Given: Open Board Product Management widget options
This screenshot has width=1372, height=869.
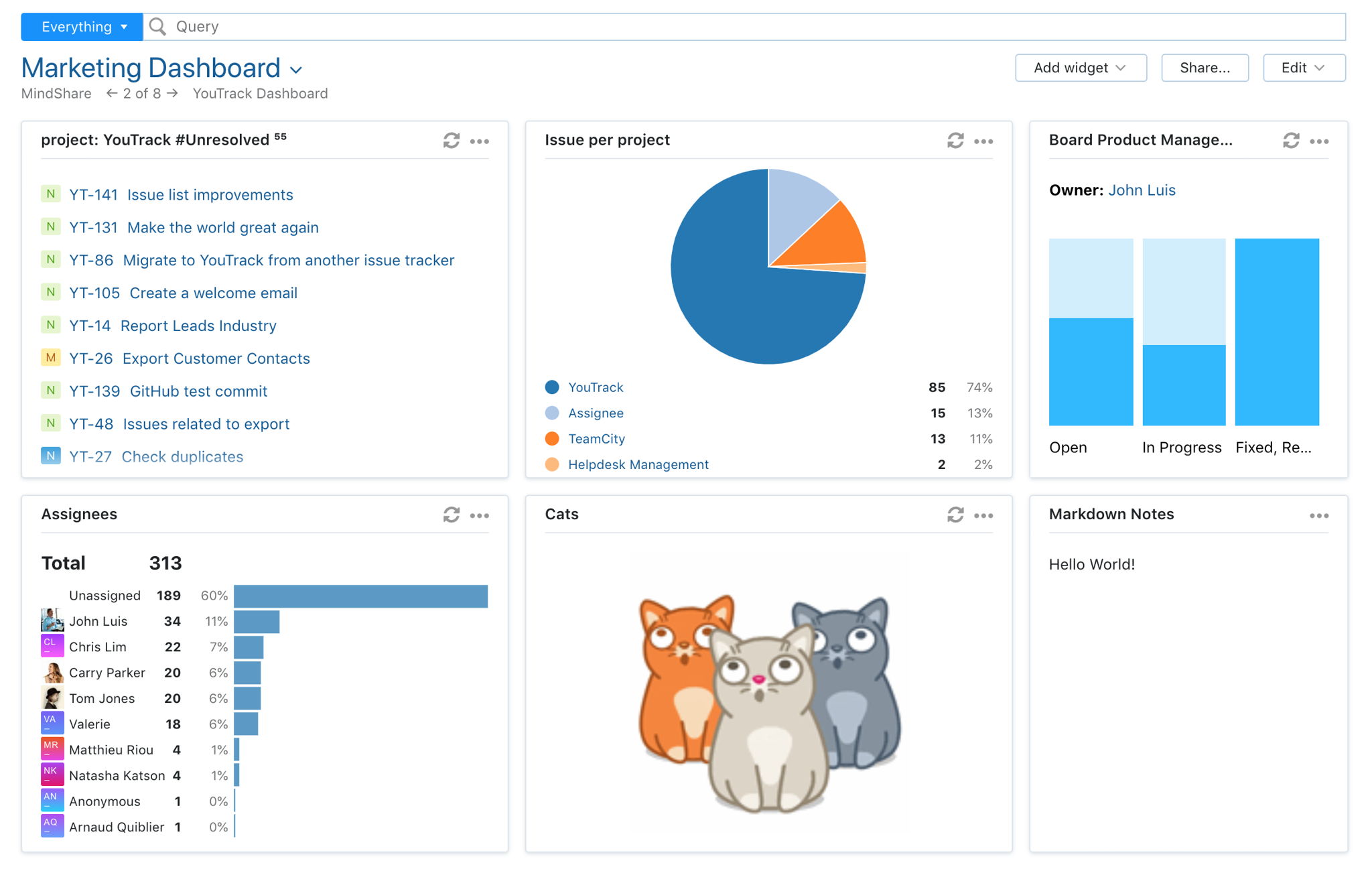Looking at the screenshot, I should [x=1319, y=141].
